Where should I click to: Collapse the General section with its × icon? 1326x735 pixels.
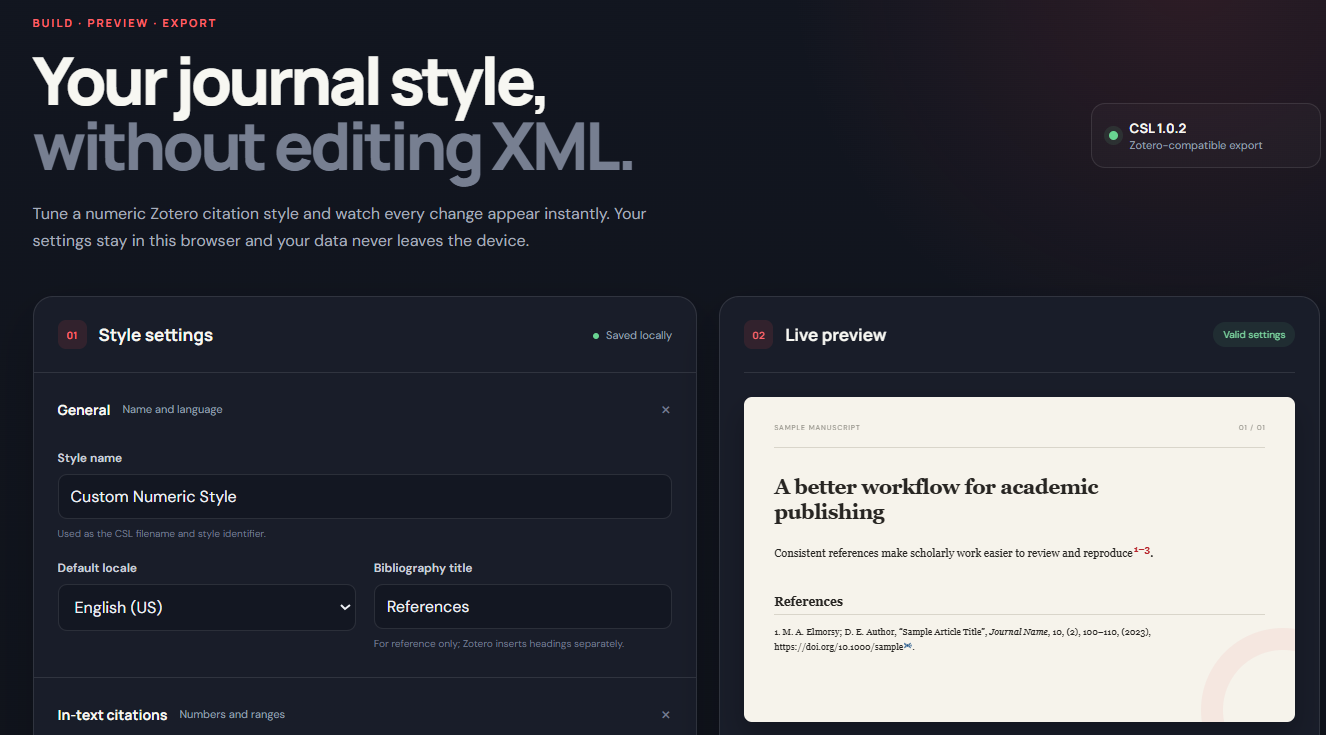(666, 410)
